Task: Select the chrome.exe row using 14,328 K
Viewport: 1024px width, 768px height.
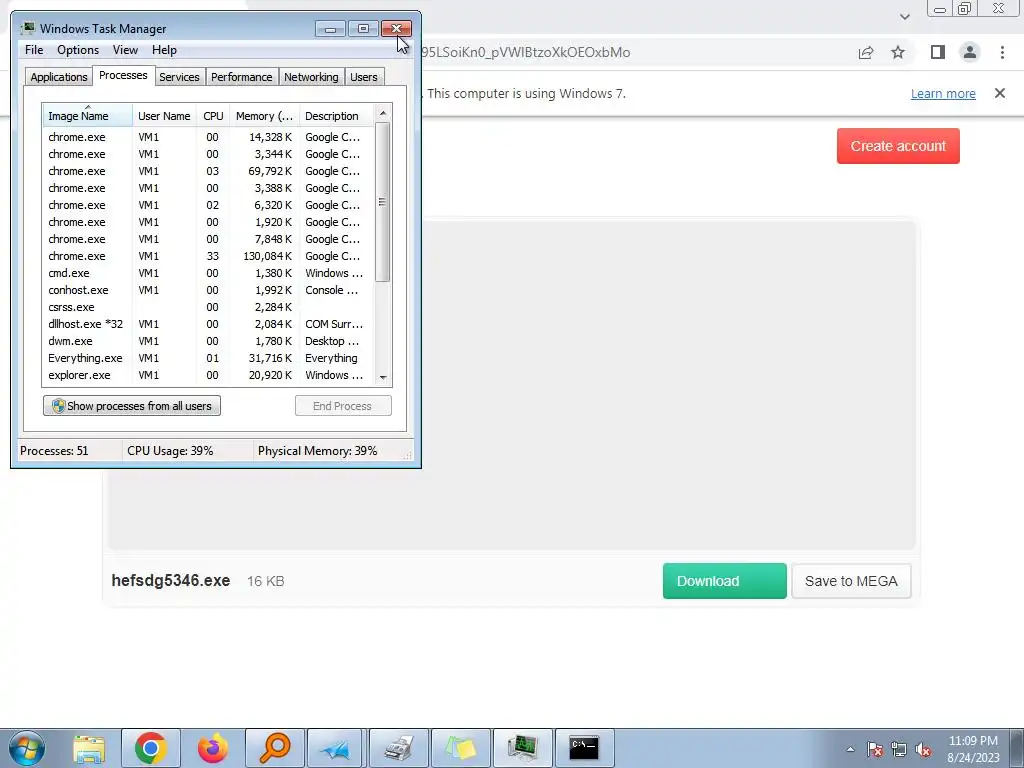Action: pyautogui.click(x=209, y=137)
